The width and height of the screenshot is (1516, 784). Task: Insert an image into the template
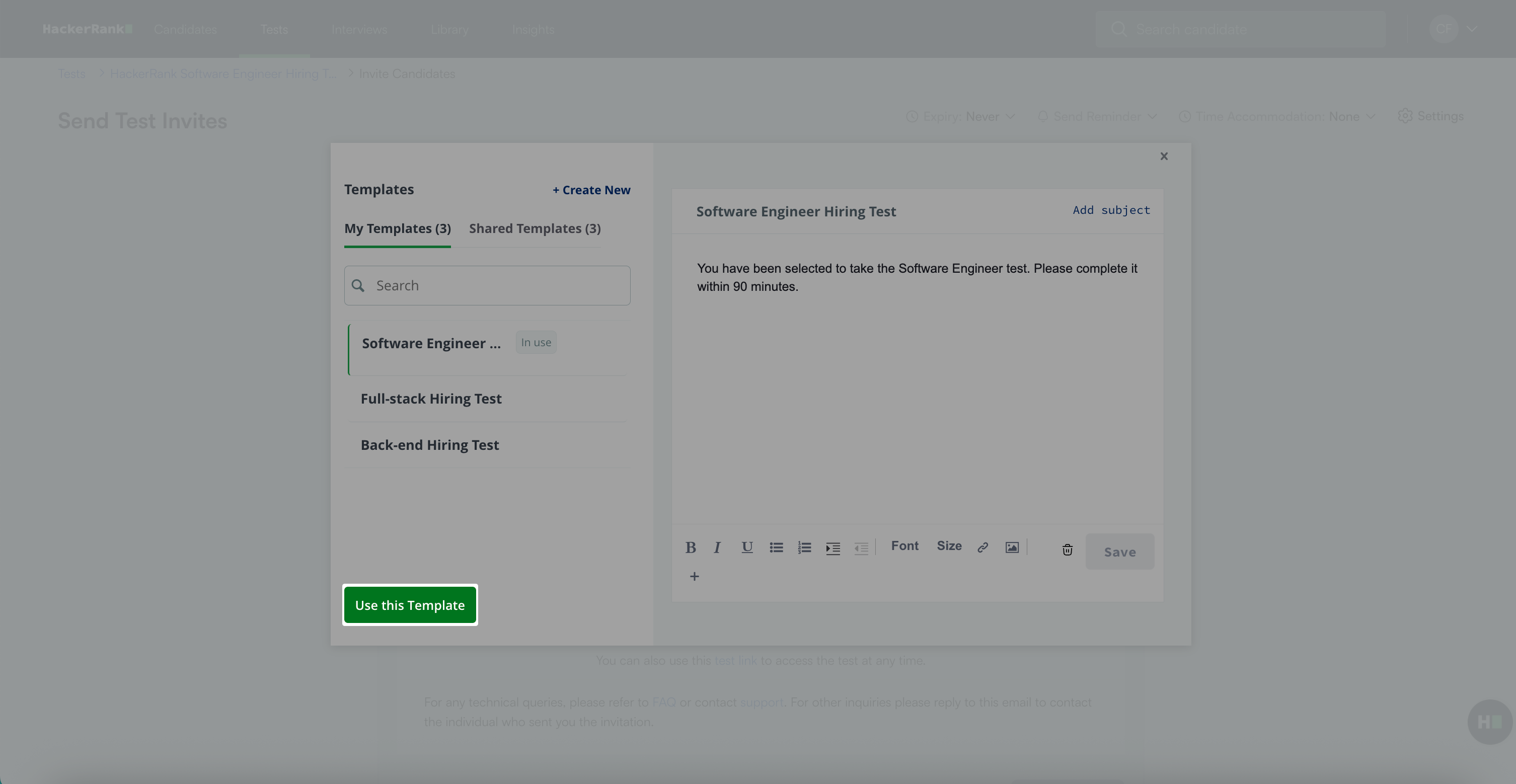pos(1012,547)
